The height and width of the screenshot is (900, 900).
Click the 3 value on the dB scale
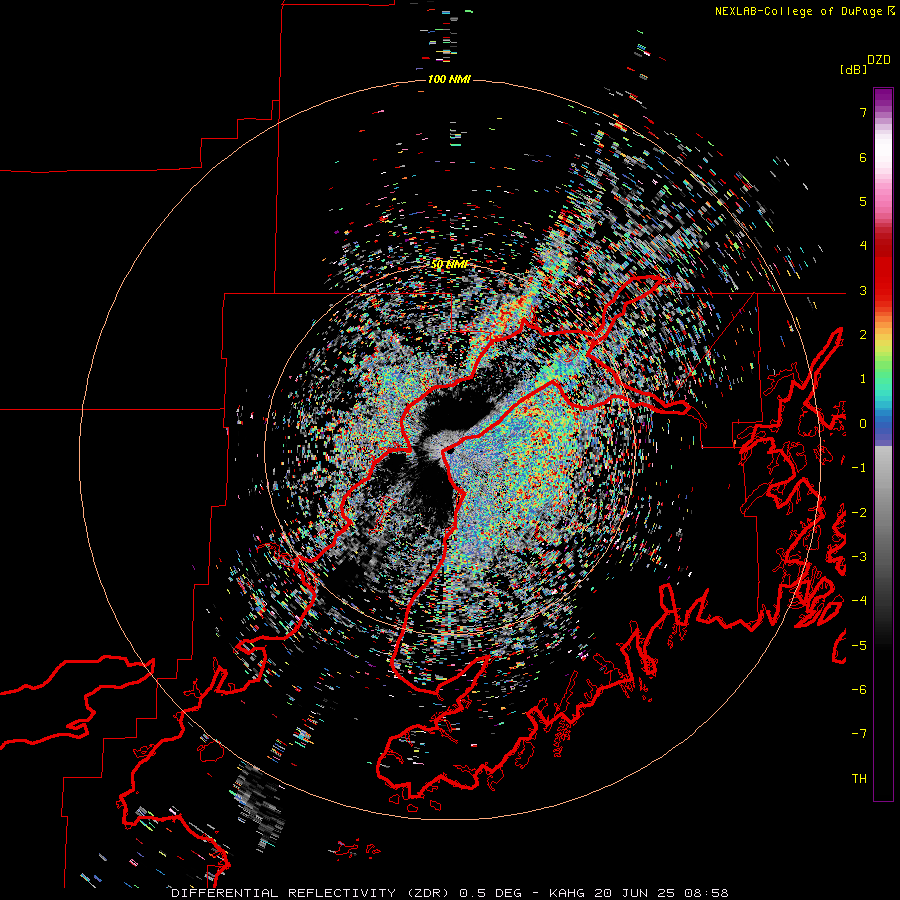[x=863, y=290]
